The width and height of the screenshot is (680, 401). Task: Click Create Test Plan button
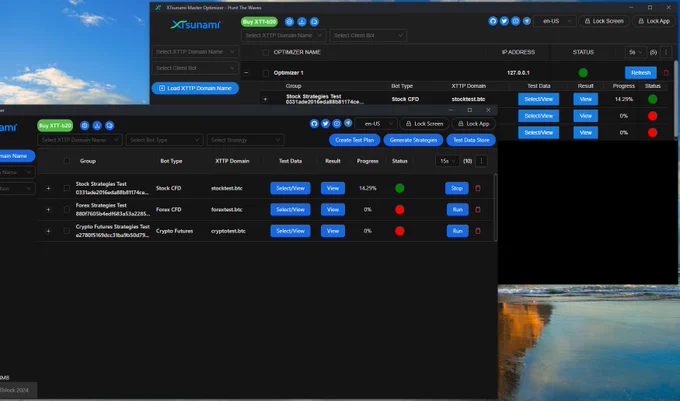(x=354, y=140)
